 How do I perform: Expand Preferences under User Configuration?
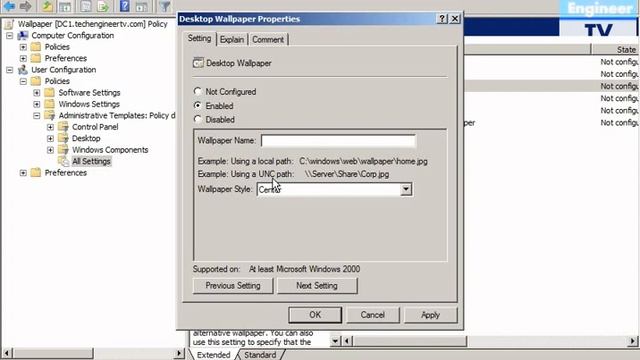pyautogui.click(x=23, y=173)
